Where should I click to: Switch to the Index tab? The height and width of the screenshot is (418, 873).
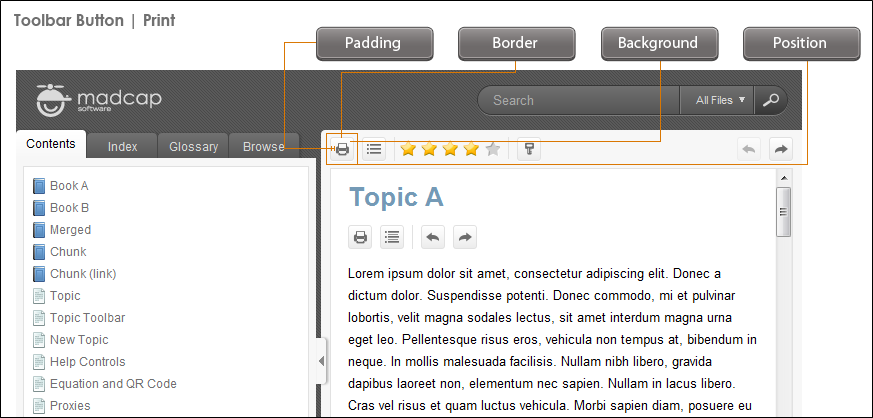pos(122,147)
